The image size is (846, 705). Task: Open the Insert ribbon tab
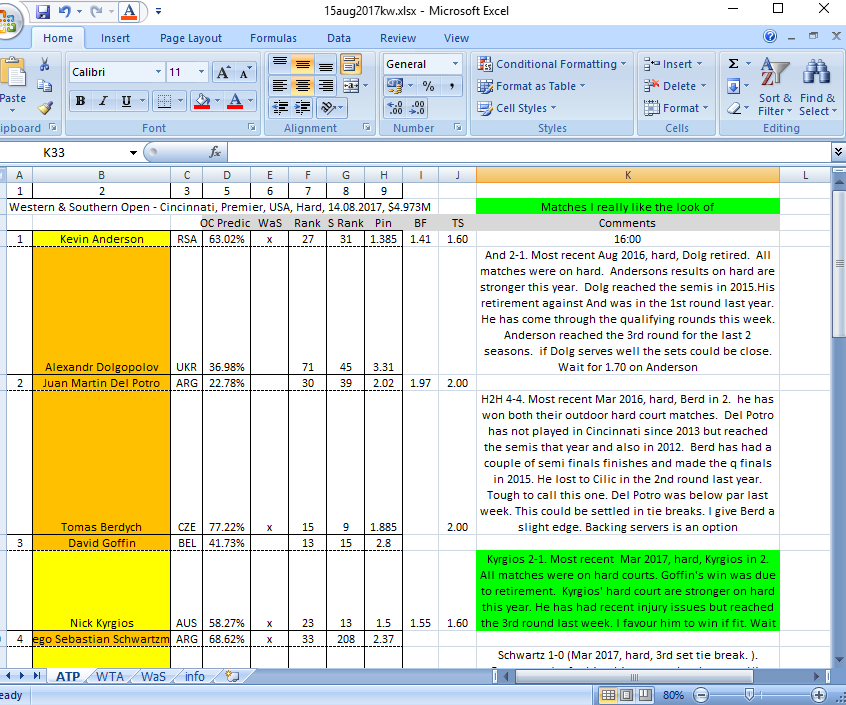pyautogui.click(x=115, y=38)
